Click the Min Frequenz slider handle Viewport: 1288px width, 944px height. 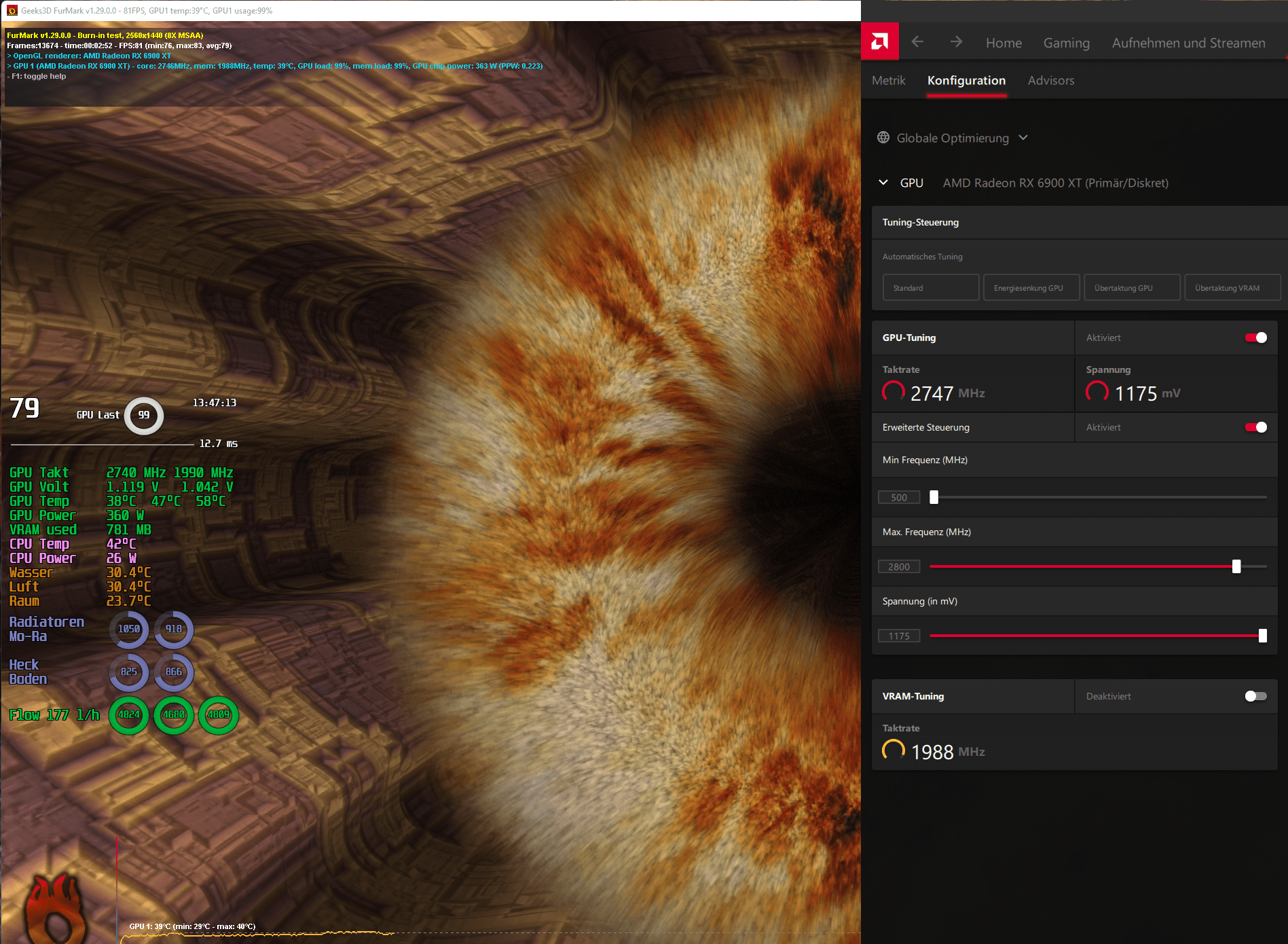[934, 497]
